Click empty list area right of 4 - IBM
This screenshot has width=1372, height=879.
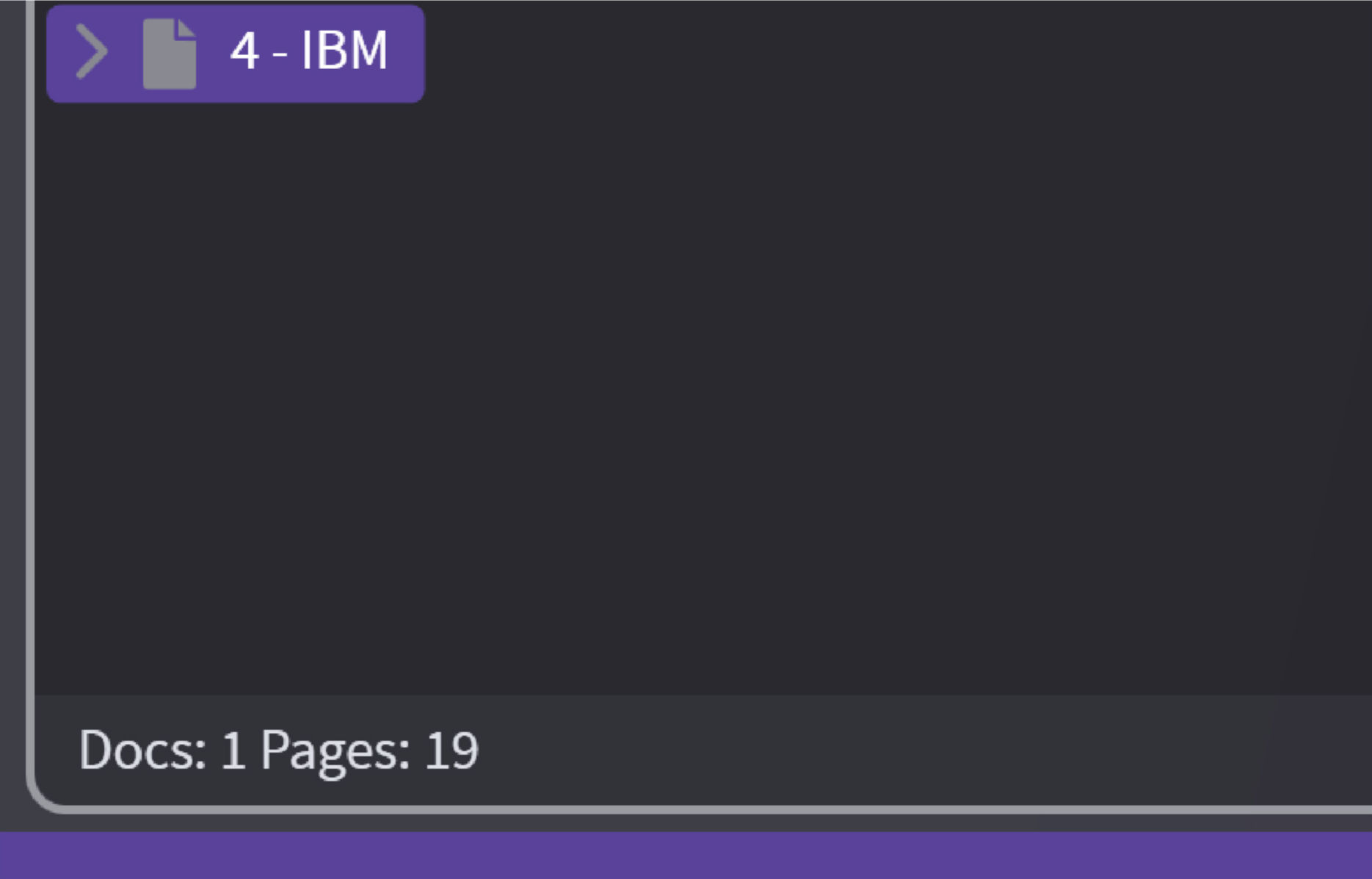(x=807, y=53)
